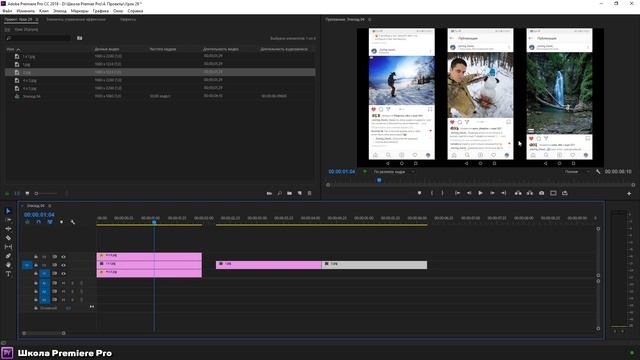Image resolution: width=640 pixels, height=360 pixels.
Task: Click Add Marker button in timeline header
Action: (x=61, y=222)
